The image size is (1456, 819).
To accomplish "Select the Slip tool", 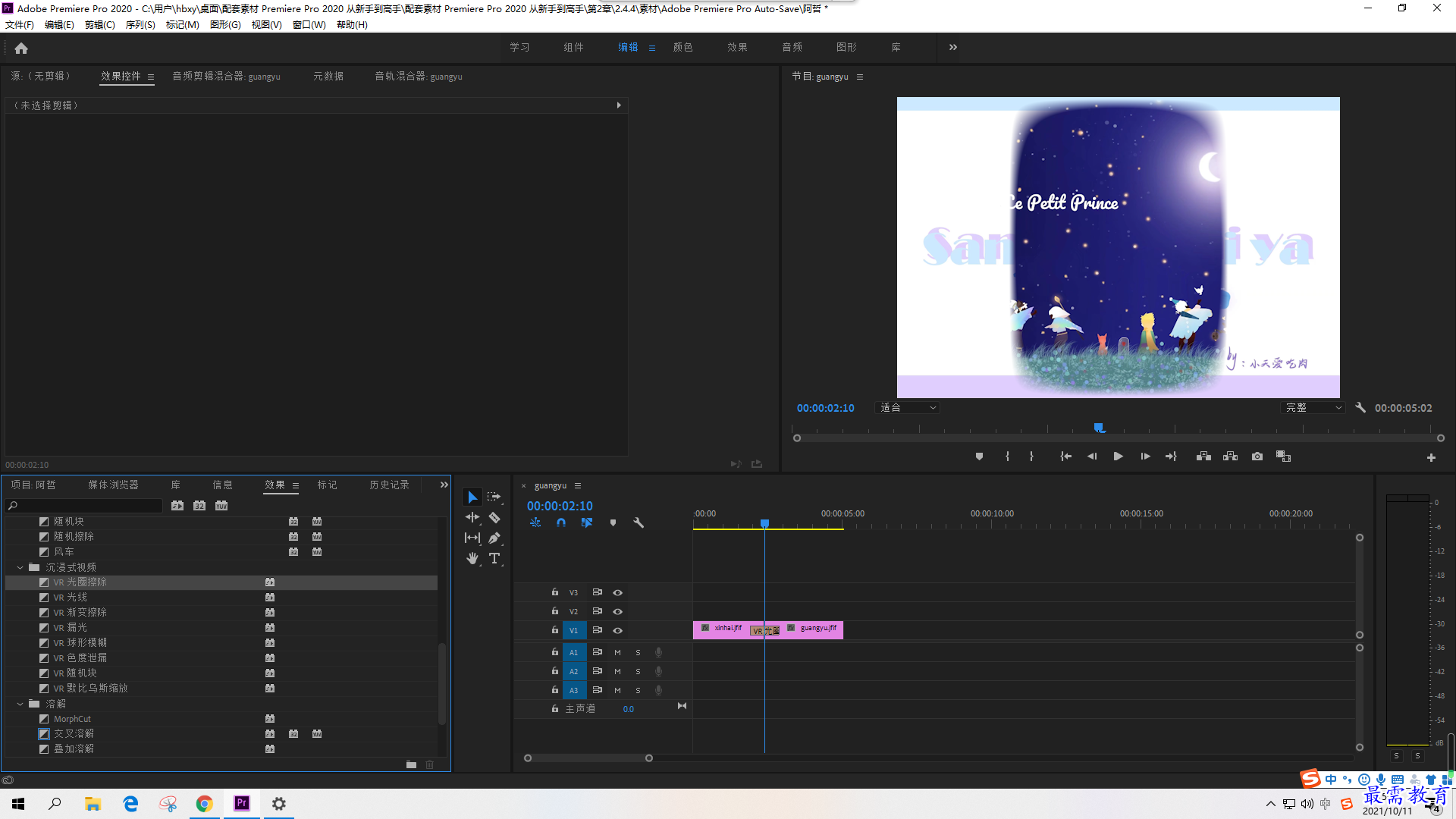I will pos(472,538).
